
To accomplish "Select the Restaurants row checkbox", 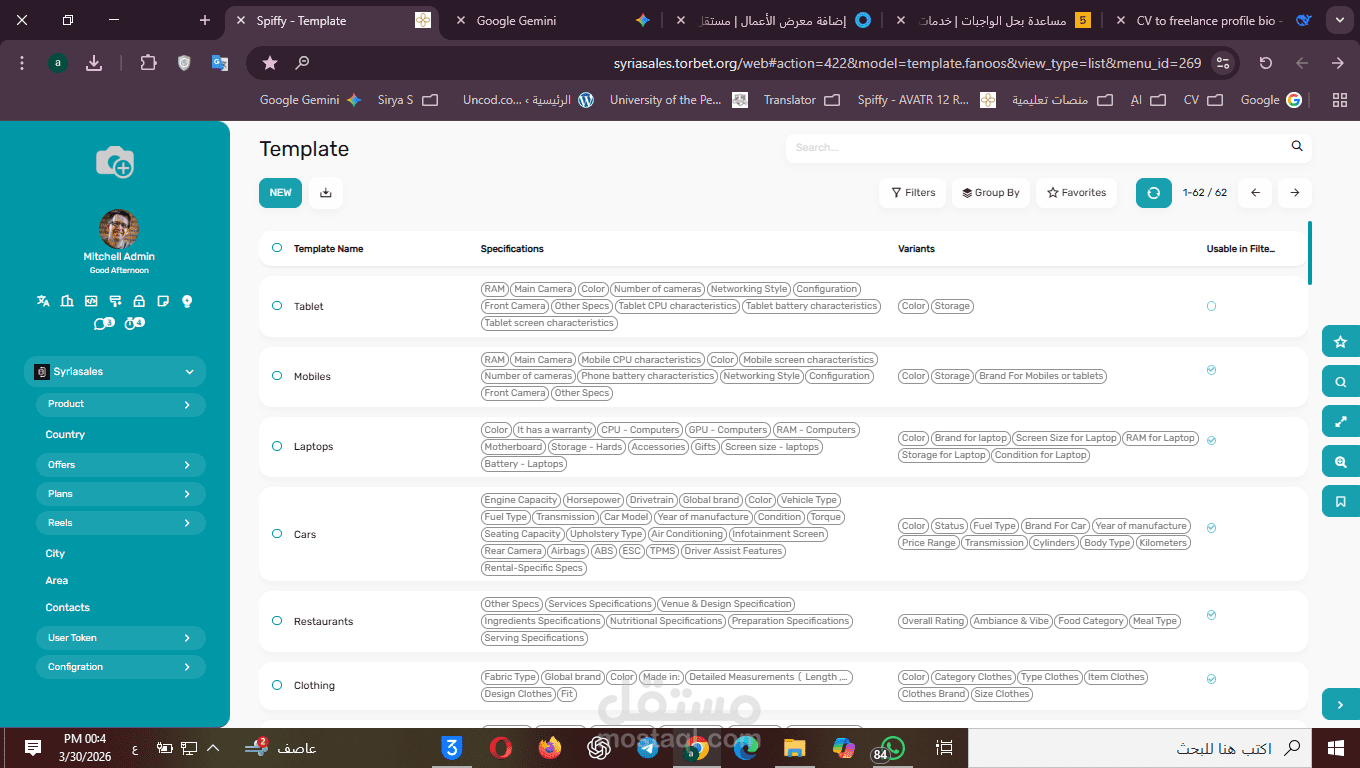I will coord(277,621).
